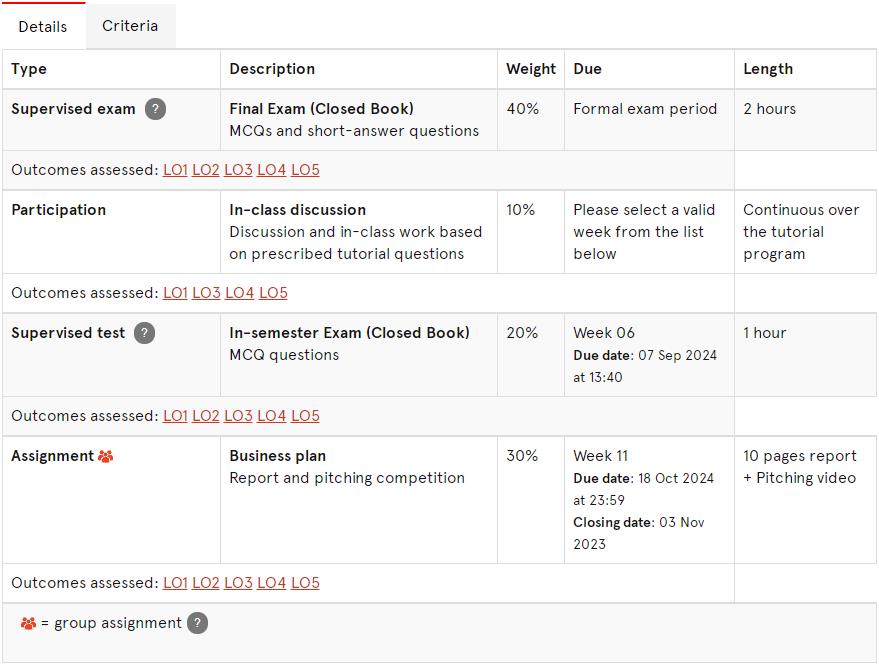879x665 pixels.
Task: Open LO1 link under Final Exam outcomes
Action: pos(175,170)
